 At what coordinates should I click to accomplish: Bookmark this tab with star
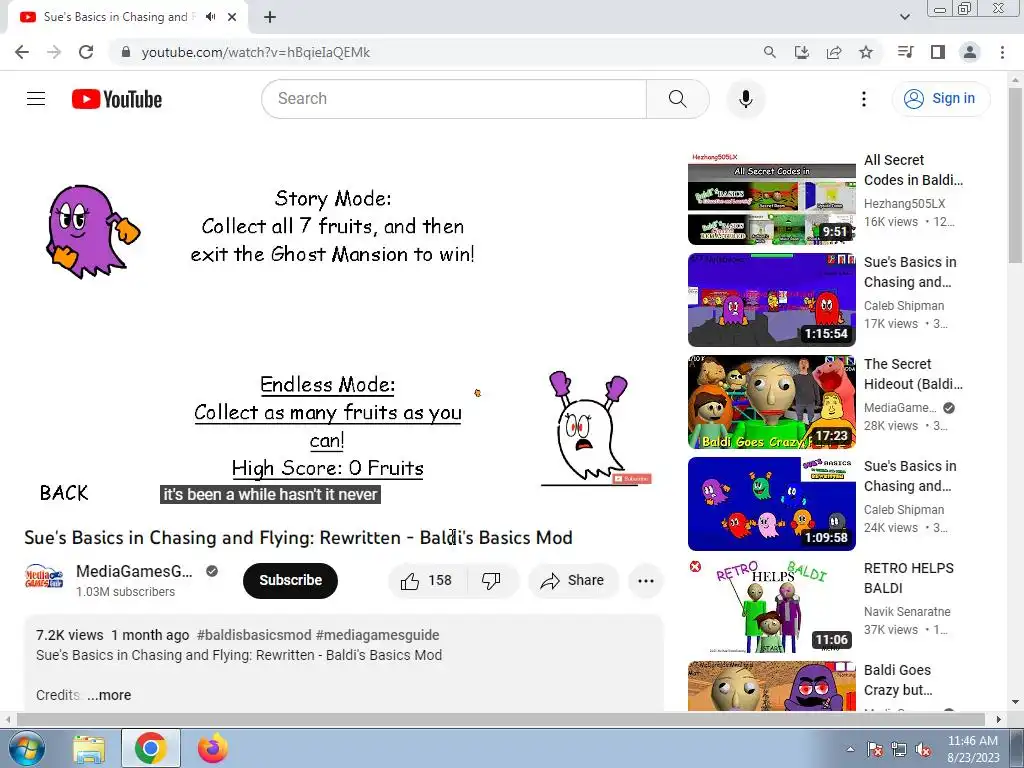click(866, 52)
